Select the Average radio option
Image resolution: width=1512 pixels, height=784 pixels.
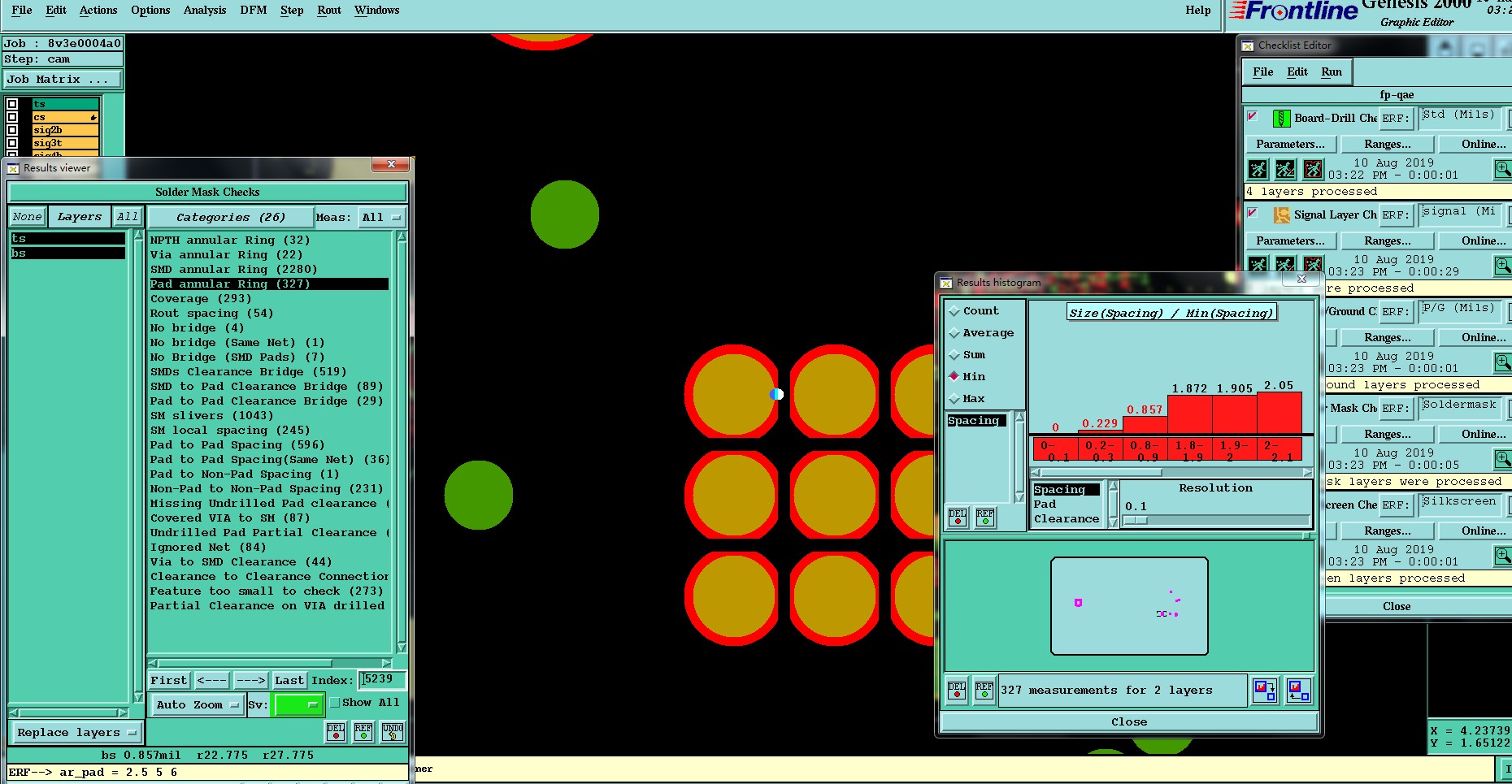[x=954, y=333]
